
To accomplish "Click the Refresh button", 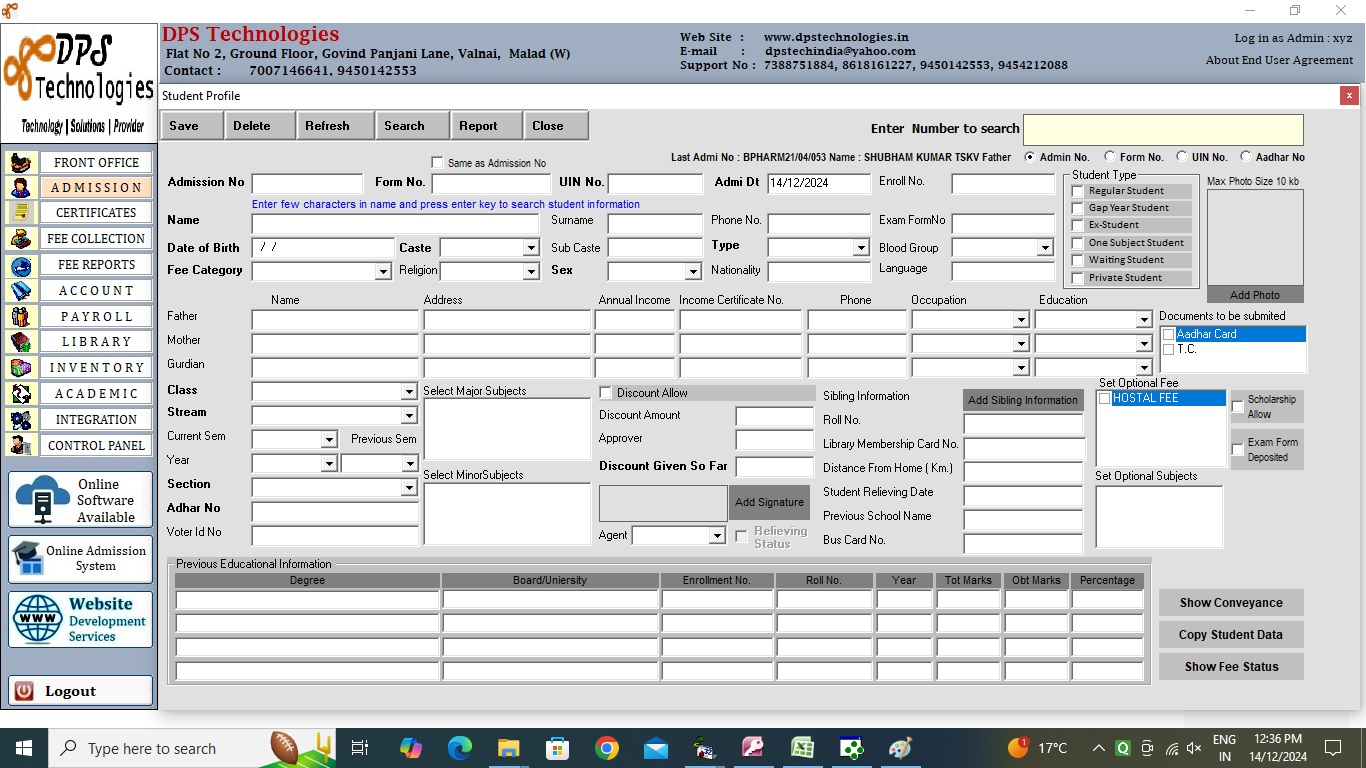I will click(x=336, y=126).
